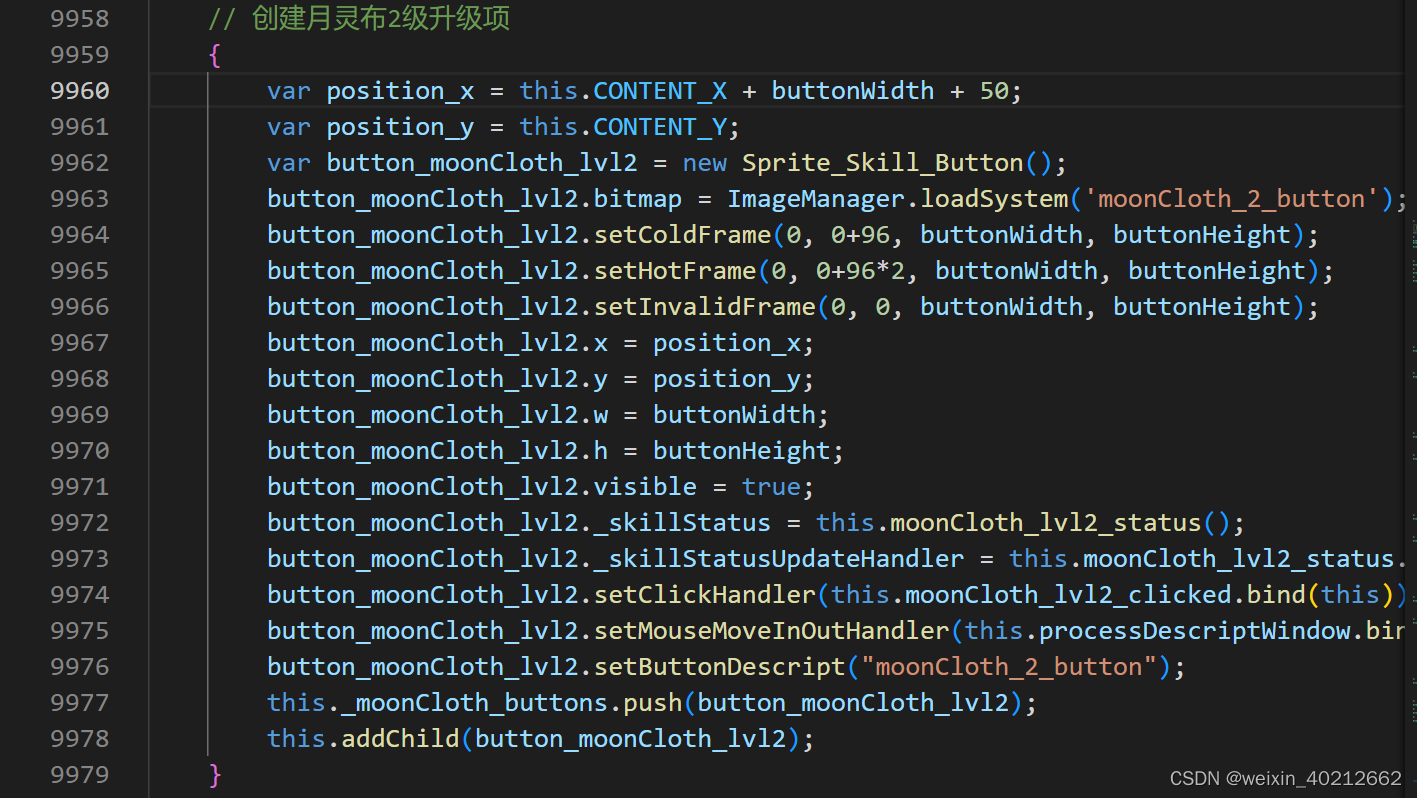Click line number 9963 in the gutter
Image resolution: width=1417 pixels, height=798 pixels.
click(80, 199)
